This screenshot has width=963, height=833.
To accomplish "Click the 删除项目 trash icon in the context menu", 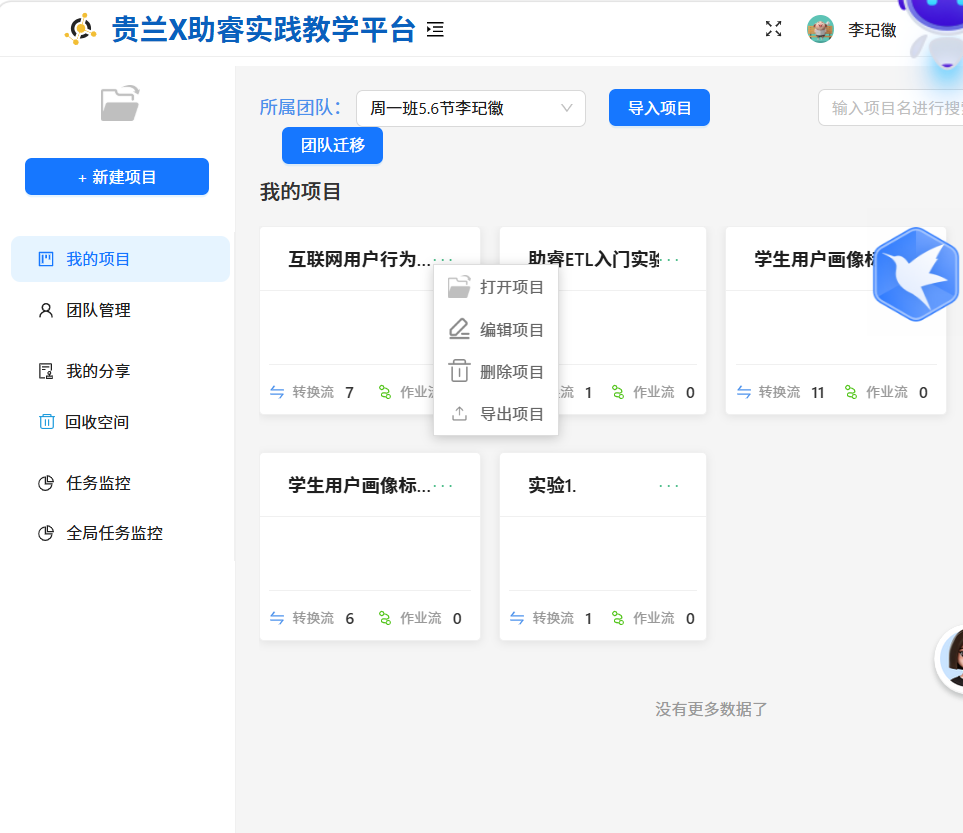I will 459,371.
